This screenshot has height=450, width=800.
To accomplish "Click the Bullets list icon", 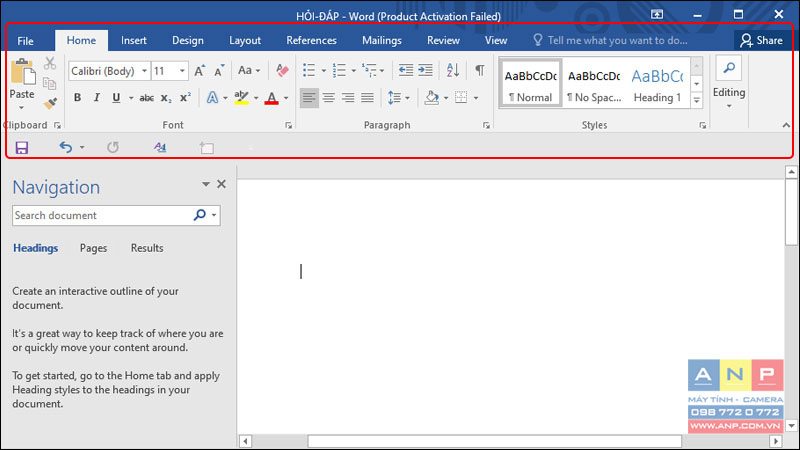I will click(x=309, y=70).
